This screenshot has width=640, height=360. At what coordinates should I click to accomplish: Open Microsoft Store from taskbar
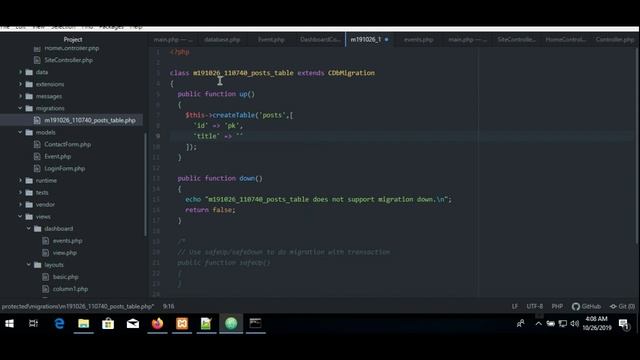coord(108,324)
